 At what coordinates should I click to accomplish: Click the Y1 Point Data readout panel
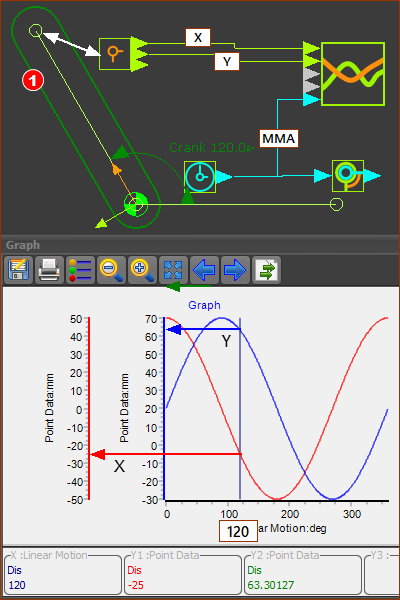pos(183,573)
